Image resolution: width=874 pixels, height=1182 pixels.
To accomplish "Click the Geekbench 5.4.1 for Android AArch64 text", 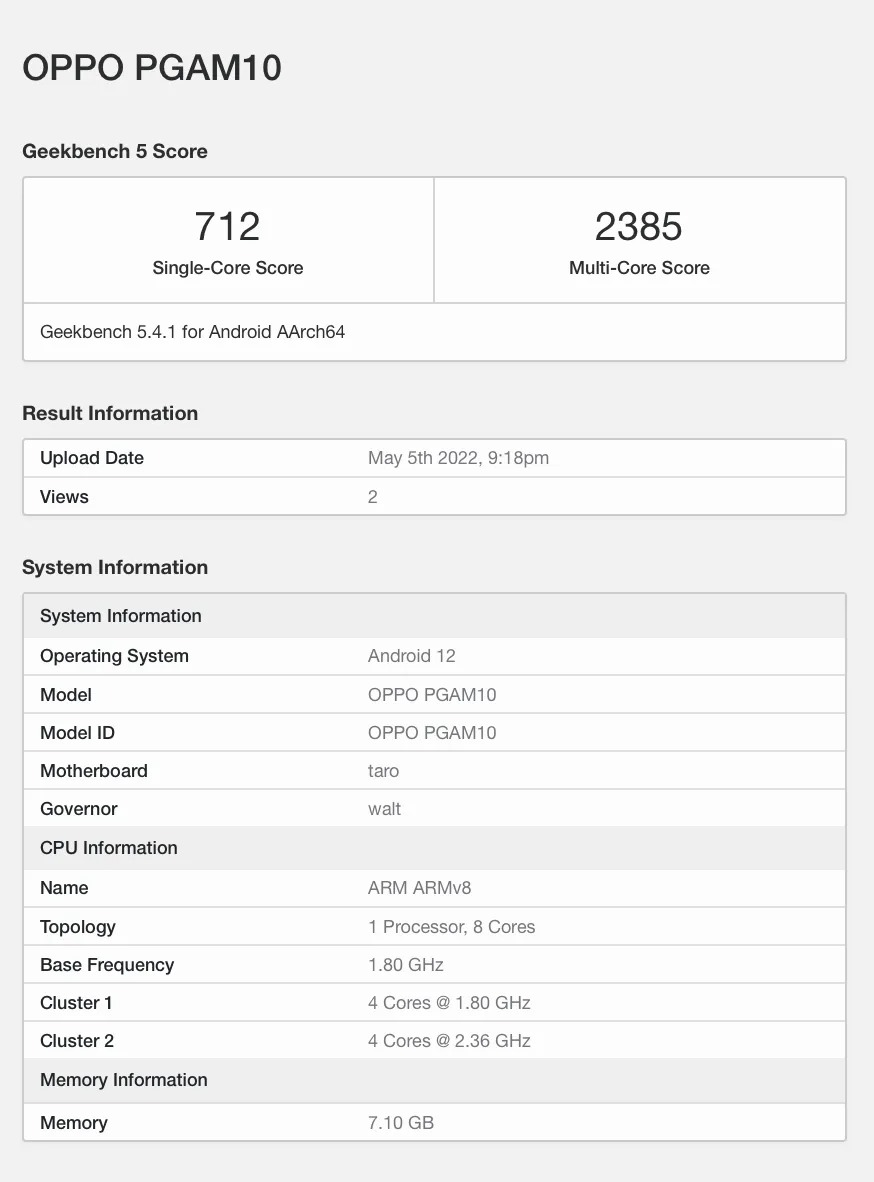I will tap(193, 332).
